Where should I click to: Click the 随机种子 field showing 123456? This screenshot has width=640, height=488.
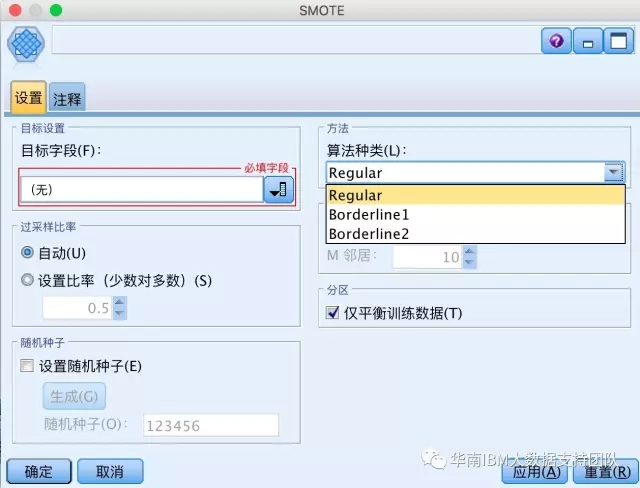(x=211, y=426)
